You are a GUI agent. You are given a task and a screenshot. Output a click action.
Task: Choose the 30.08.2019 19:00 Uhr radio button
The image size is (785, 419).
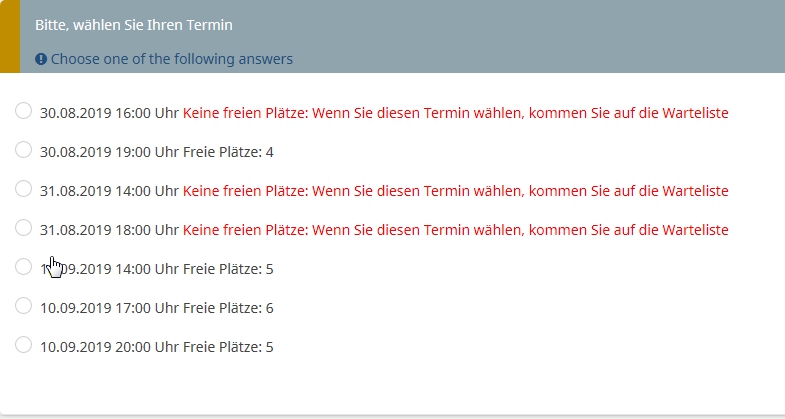[x=24, y=150]
